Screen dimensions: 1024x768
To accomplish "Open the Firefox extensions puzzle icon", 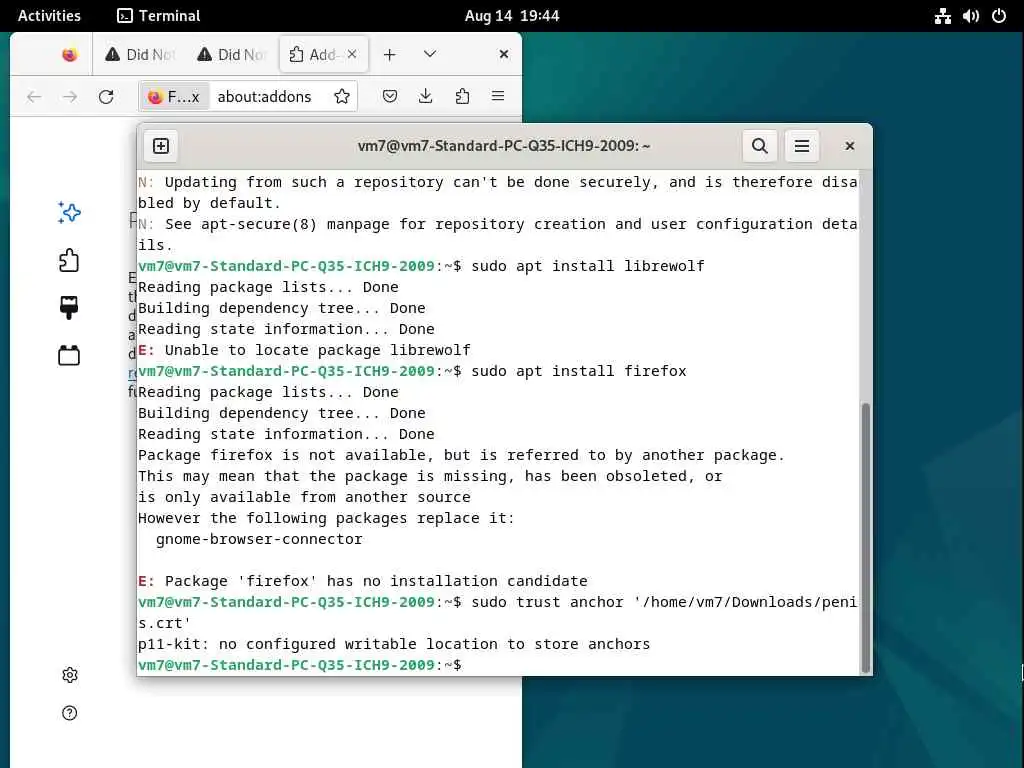I will 462,97.
